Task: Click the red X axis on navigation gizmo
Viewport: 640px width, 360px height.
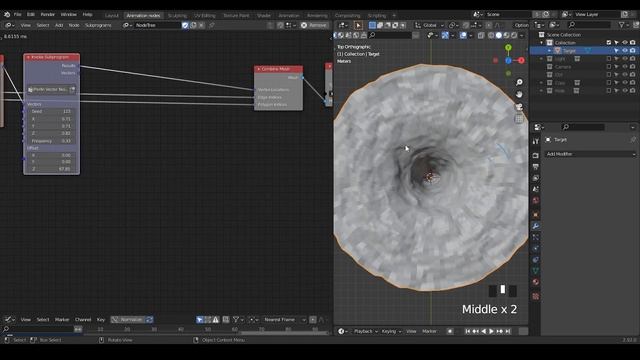Action: coord(521,60)
